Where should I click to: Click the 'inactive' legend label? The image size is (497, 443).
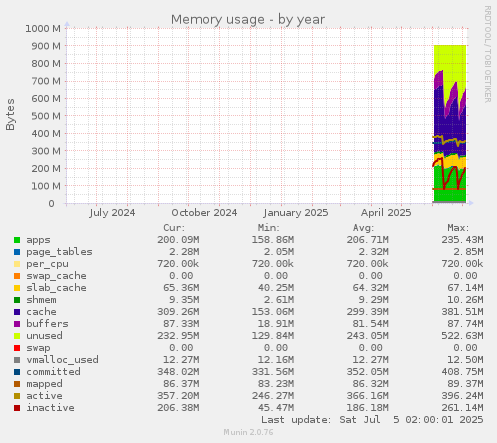click(50, 408)
